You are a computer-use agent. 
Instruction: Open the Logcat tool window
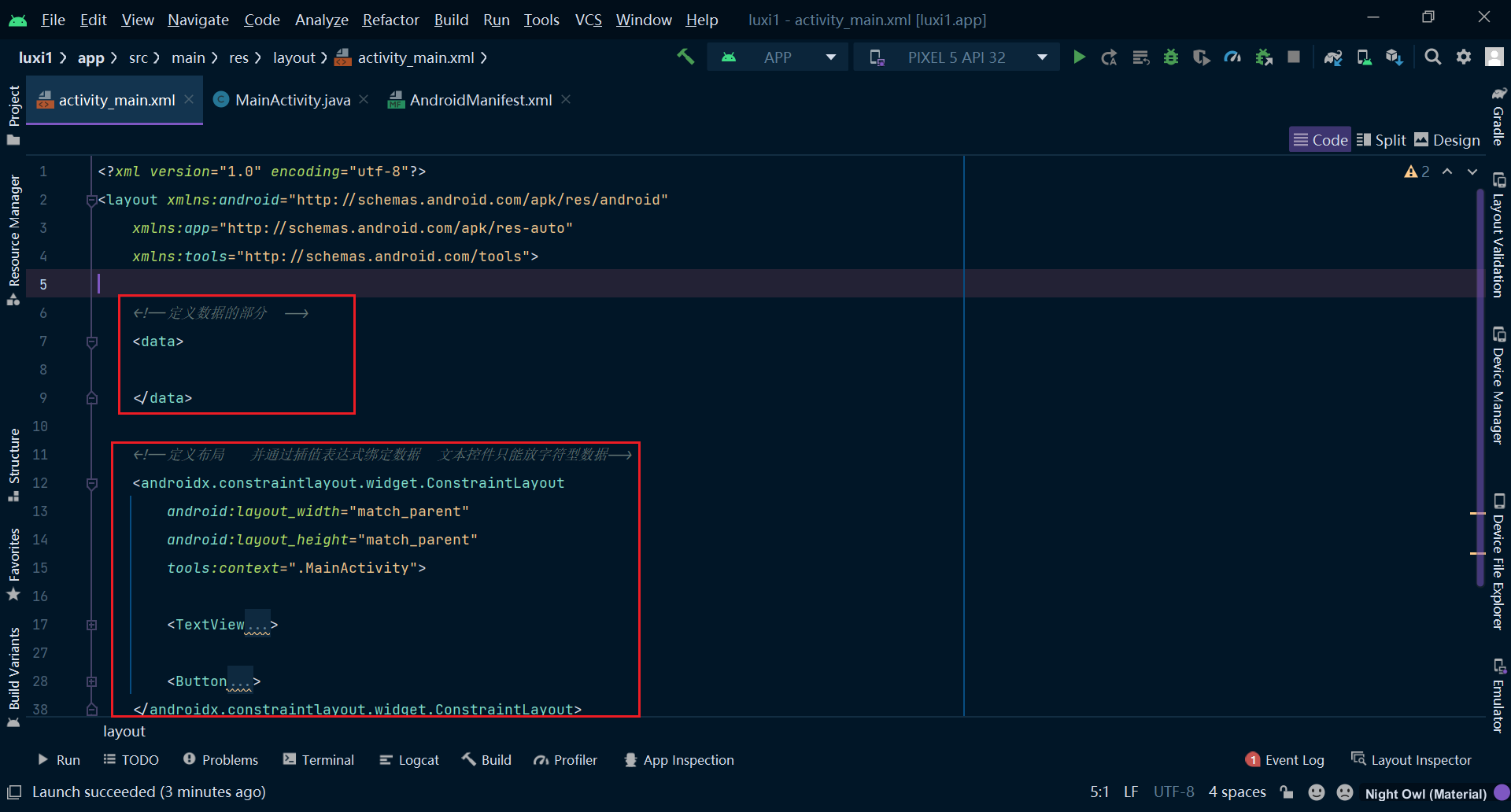[408, 760]
